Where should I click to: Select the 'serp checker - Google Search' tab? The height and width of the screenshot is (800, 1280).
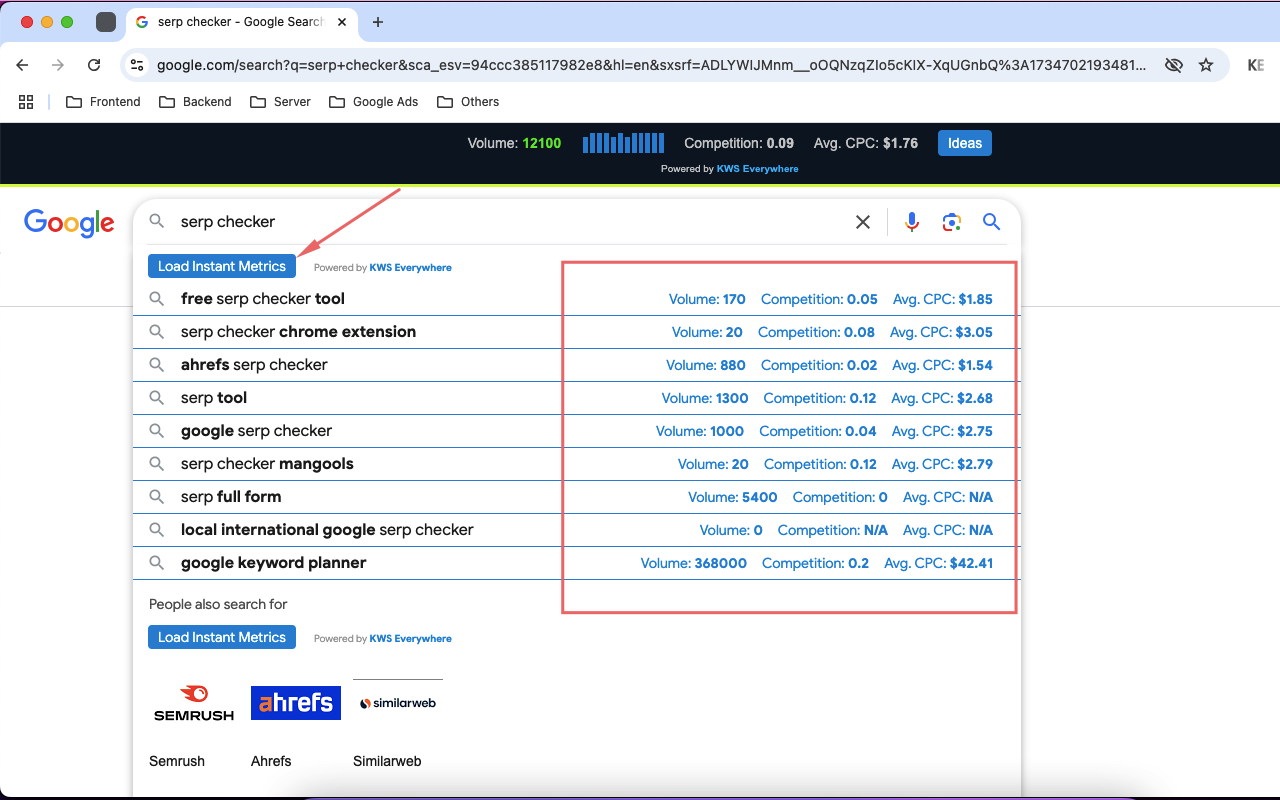(240, 22)
